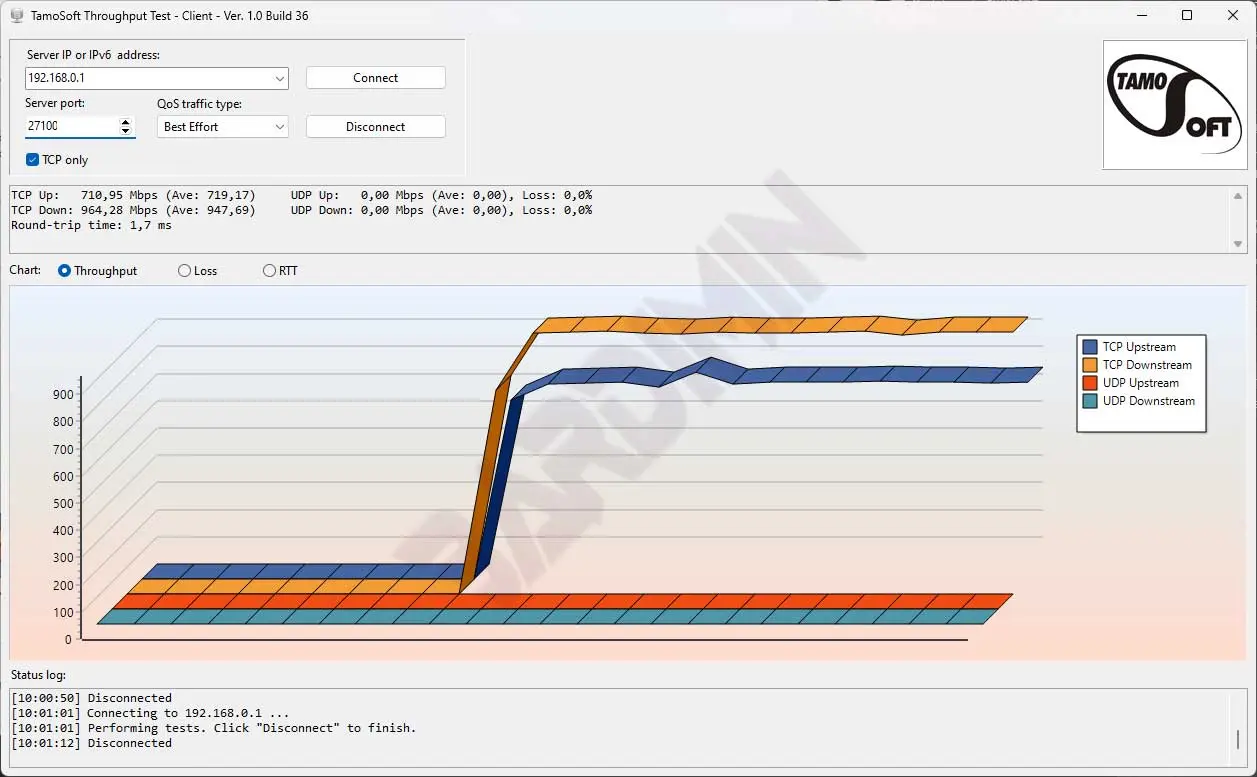
Task: Select the Loss chart radio button
Action: point(184,271)
